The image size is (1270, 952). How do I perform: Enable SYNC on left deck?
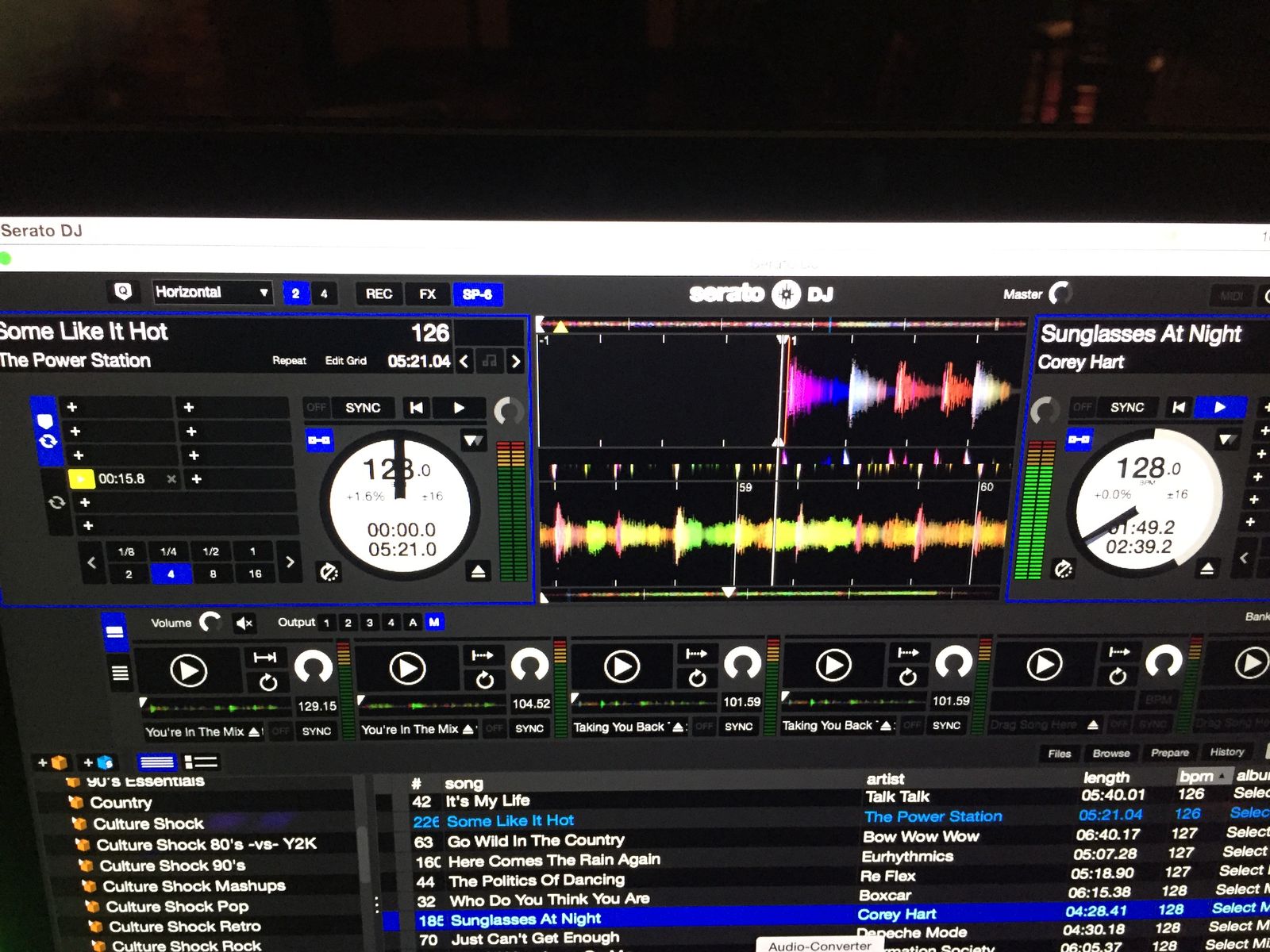(x=363, y=408)
